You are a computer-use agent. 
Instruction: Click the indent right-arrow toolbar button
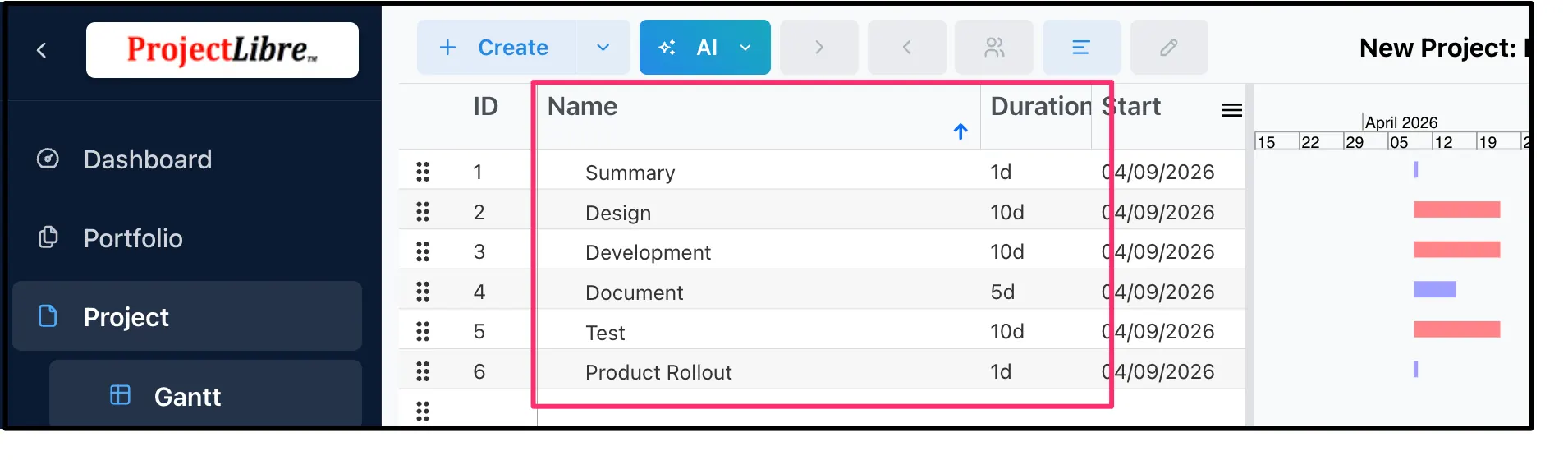point(819,48)
